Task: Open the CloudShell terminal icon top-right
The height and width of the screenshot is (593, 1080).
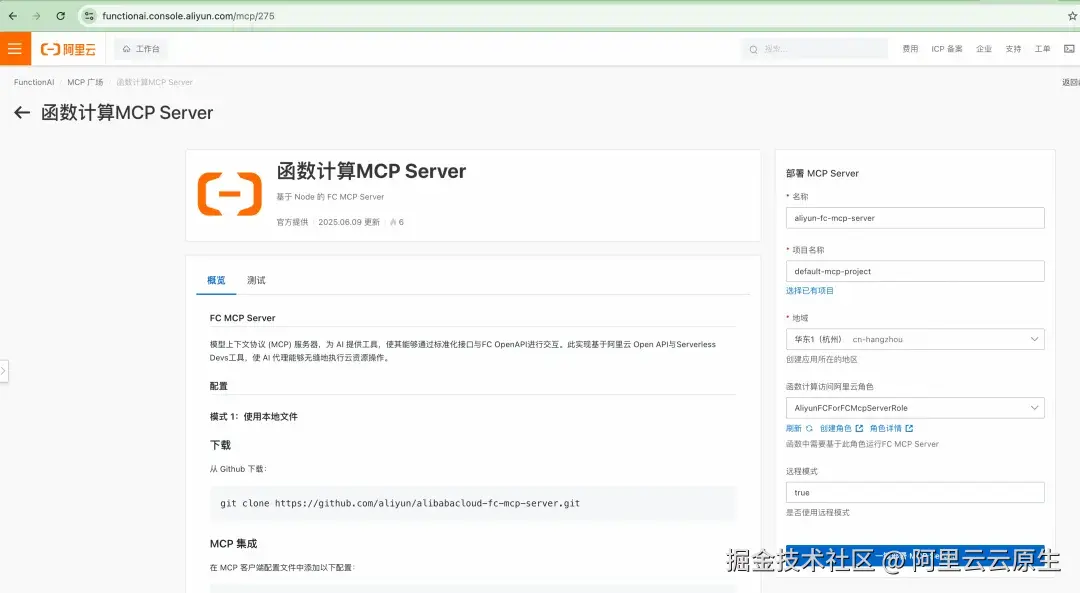Action: point(1070,48)
